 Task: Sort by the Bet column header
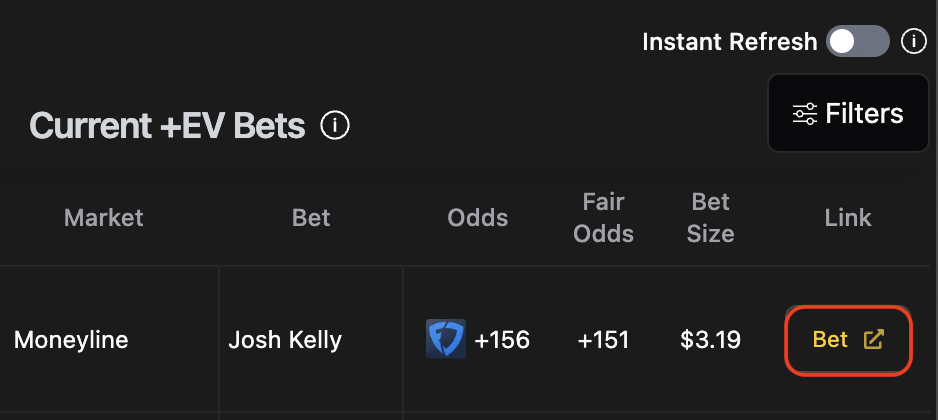coord(311,218)
